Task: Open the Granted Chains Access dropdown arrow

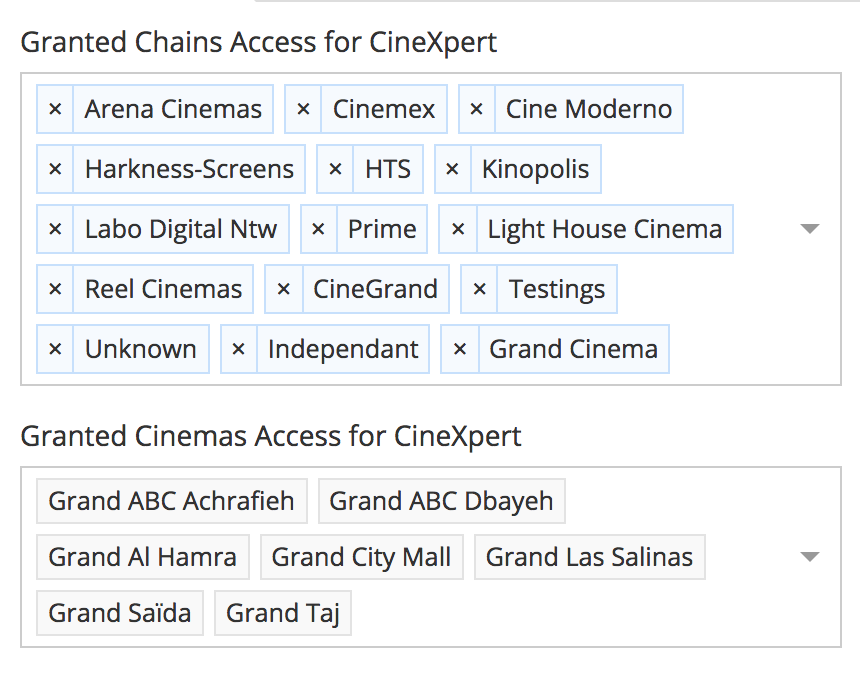Action: tap(810, 229)
